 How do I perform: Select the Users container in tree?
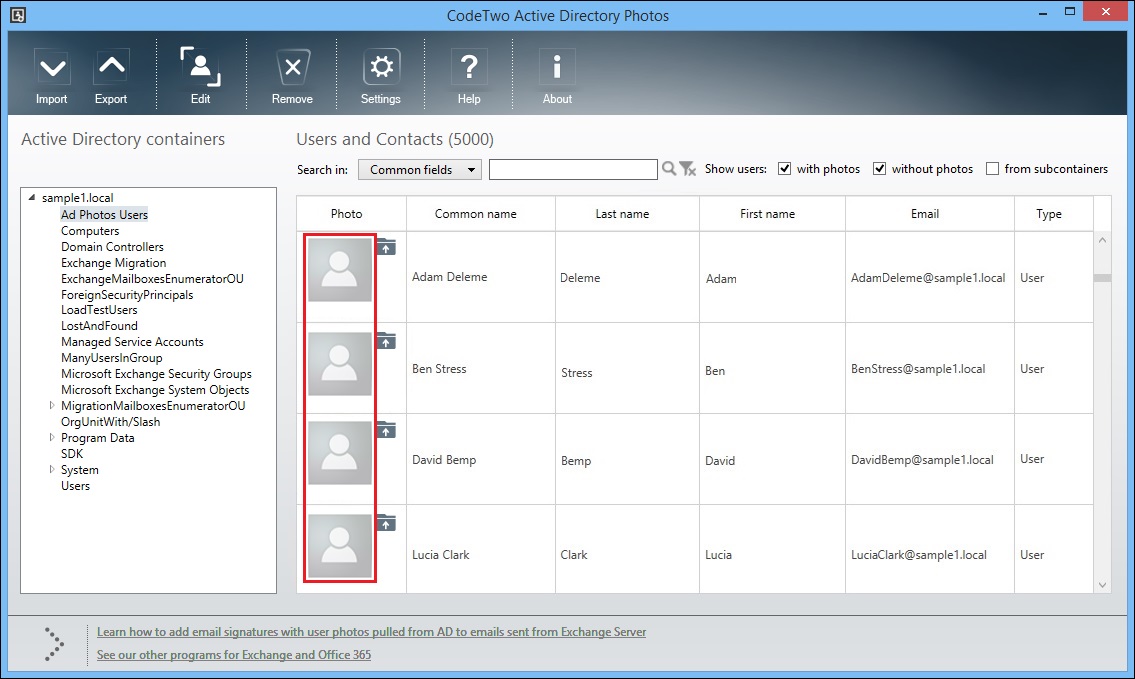tap(75, 486)
